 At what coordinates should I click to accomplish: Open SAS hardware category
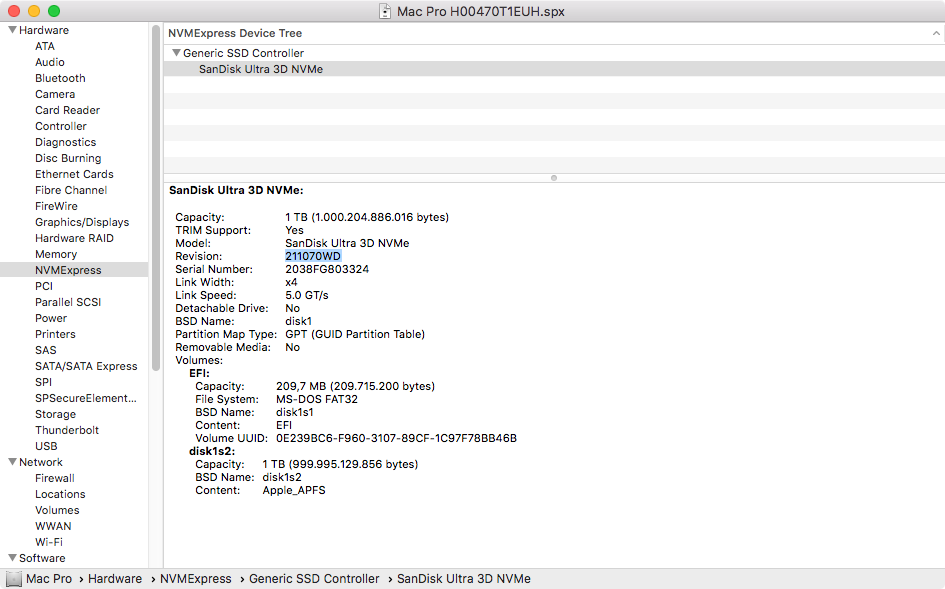pyautogui.click(x=46, y=350)
